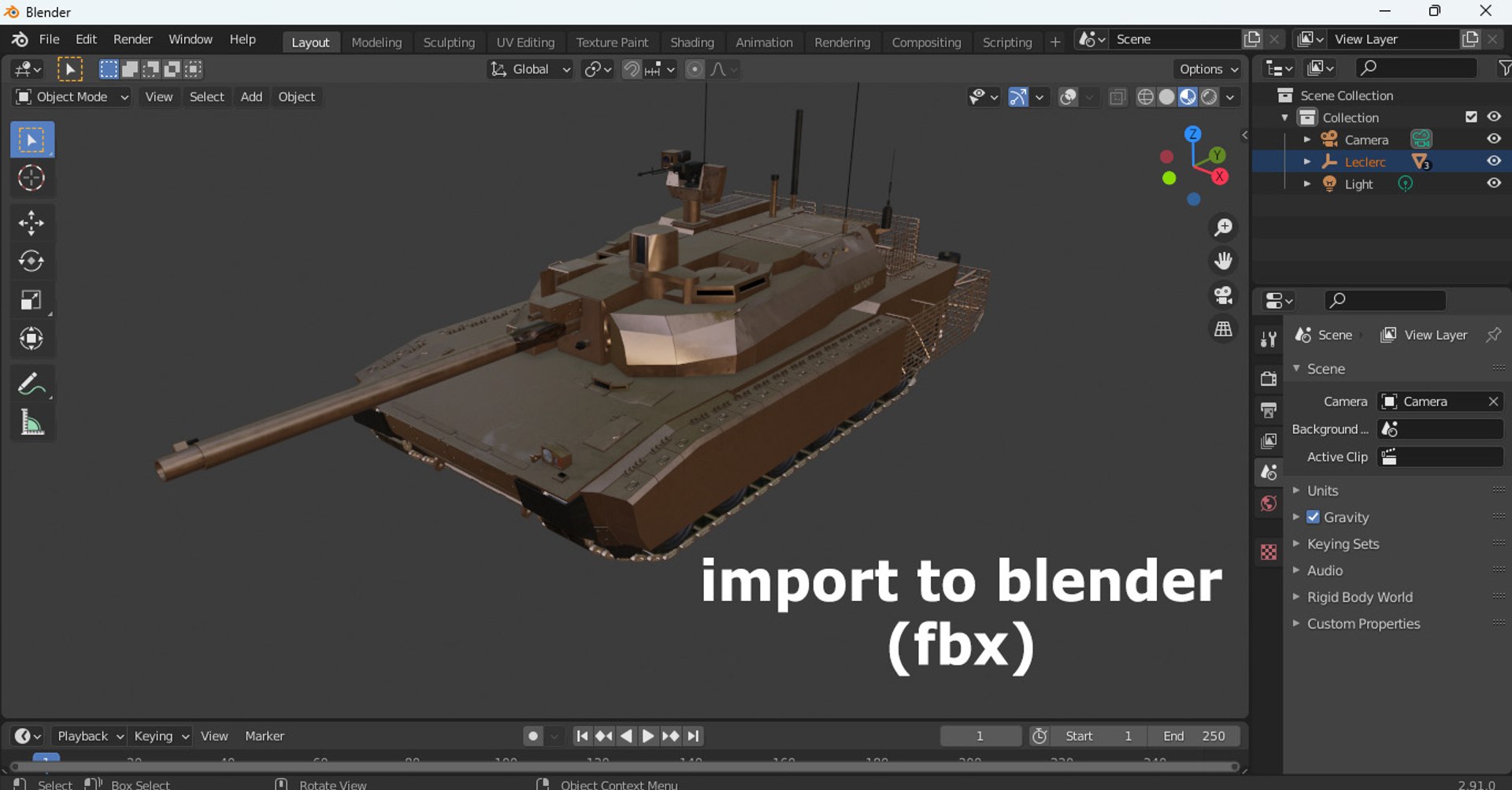The width and height of the screenshot is (1512, 790).
Task: Expand the Custom Properties panel
Action: pos(1363,624)
